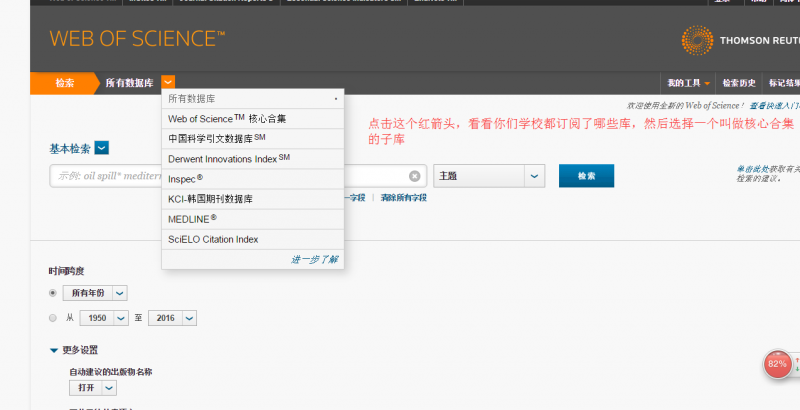Click the orange 检索 tab
The height and width of the screenshot is (410, 800).
click(65, 83)
